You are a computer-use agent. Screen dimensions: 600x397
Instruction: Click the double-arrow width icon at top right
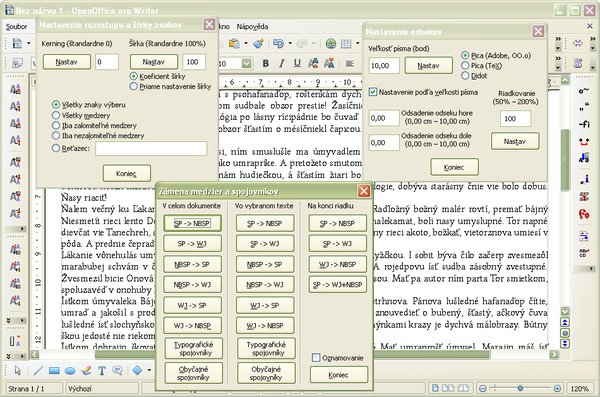click(578, 43)
